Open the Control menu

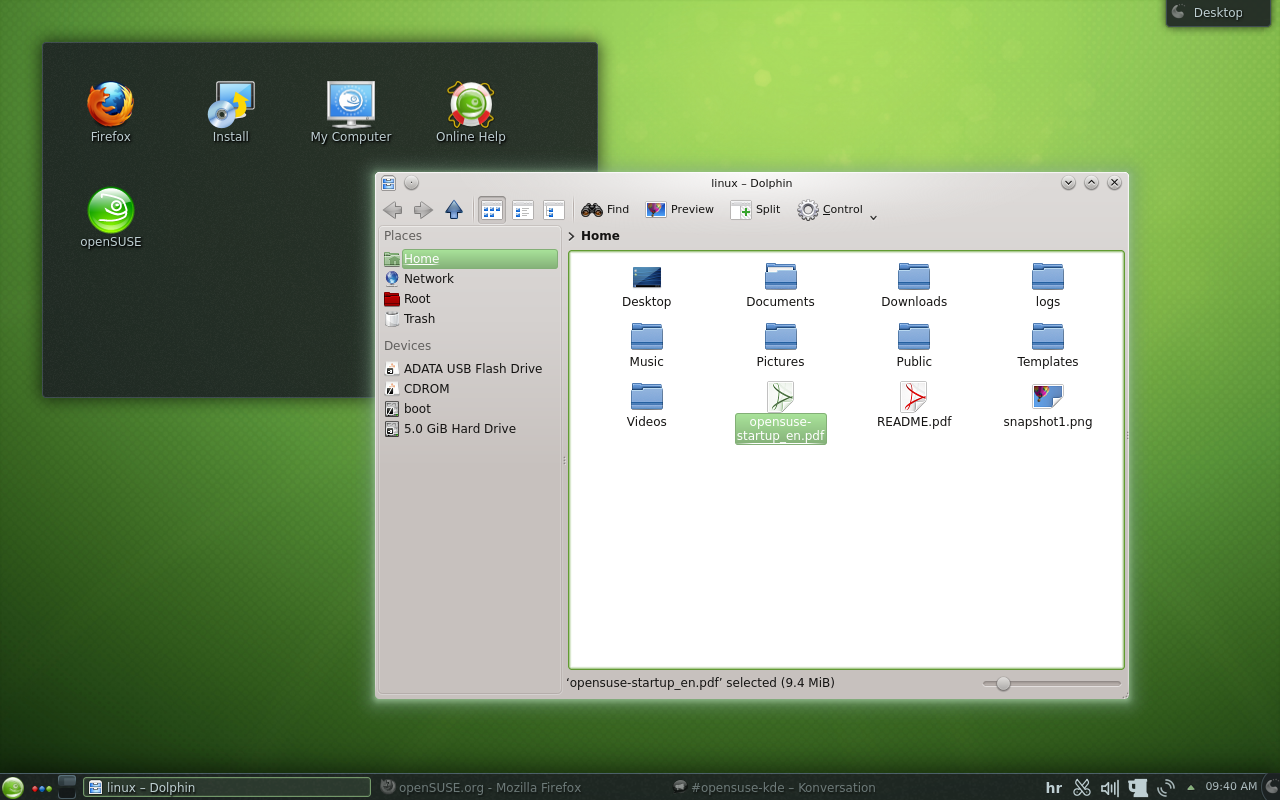coord(830,210)
